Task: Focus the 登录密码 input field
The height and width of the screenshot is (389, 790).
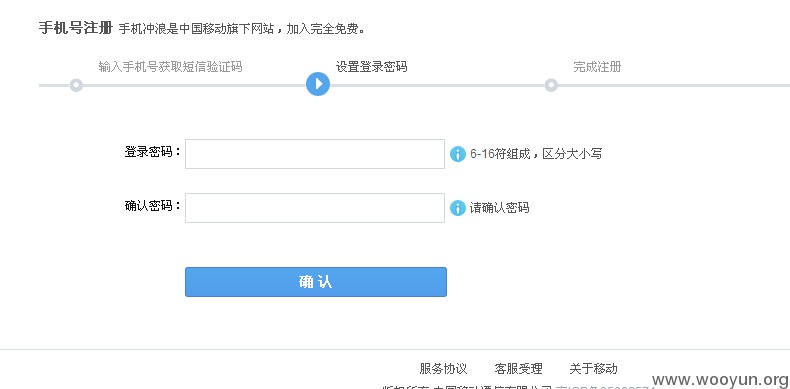Action: pos(315,154)
